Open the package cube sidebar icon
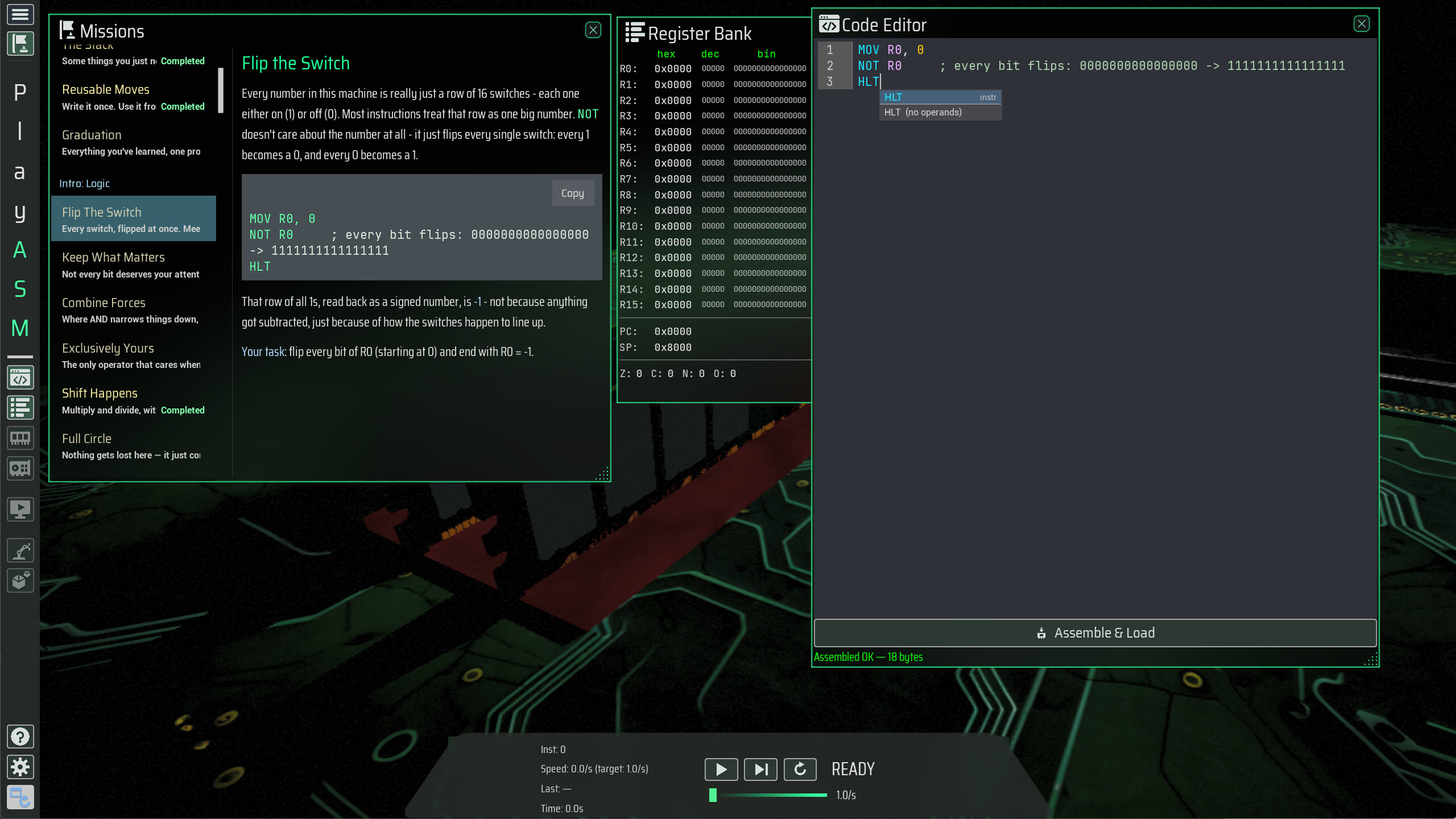1456x819 pixels. pos(20,581)
